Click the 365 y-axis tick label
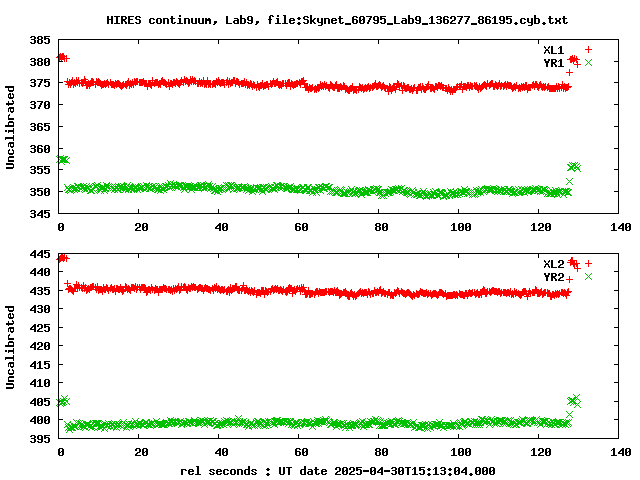The height and width of the screenshot is (480, 640). [x=40, y=127]
